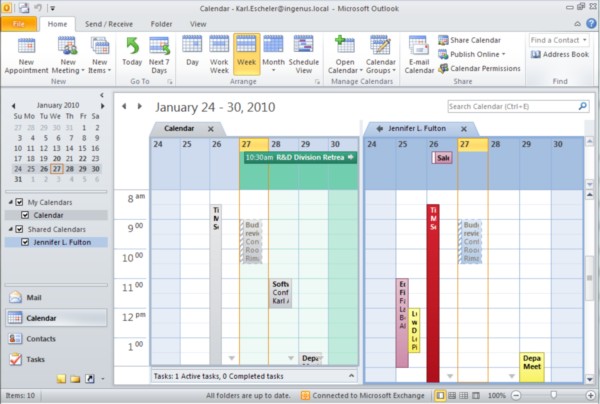600x404 pixels.
Task: Zoom out with minus button
Action: (x=516, y=395)
